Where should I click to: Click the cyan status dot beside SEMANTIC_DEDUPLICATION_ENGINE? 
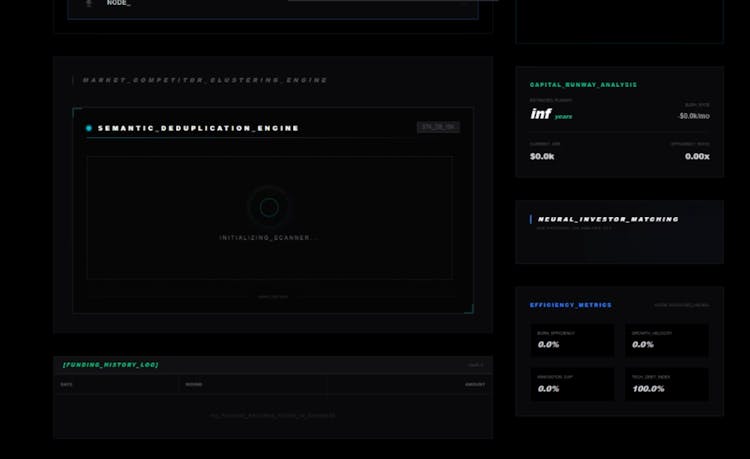pos(89,128)
